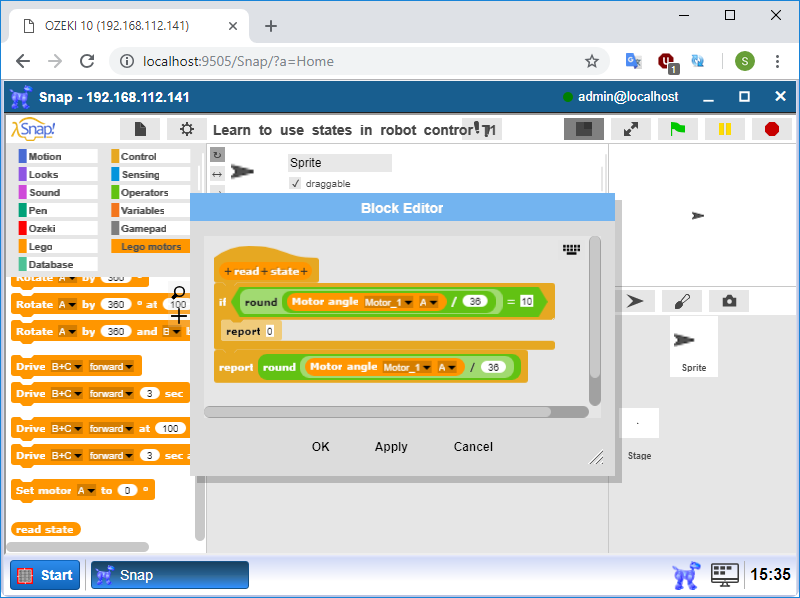Viewport: 800px width, 598px height.
Task: Open the Google Translate extension
Action: (x=633, y=61)
